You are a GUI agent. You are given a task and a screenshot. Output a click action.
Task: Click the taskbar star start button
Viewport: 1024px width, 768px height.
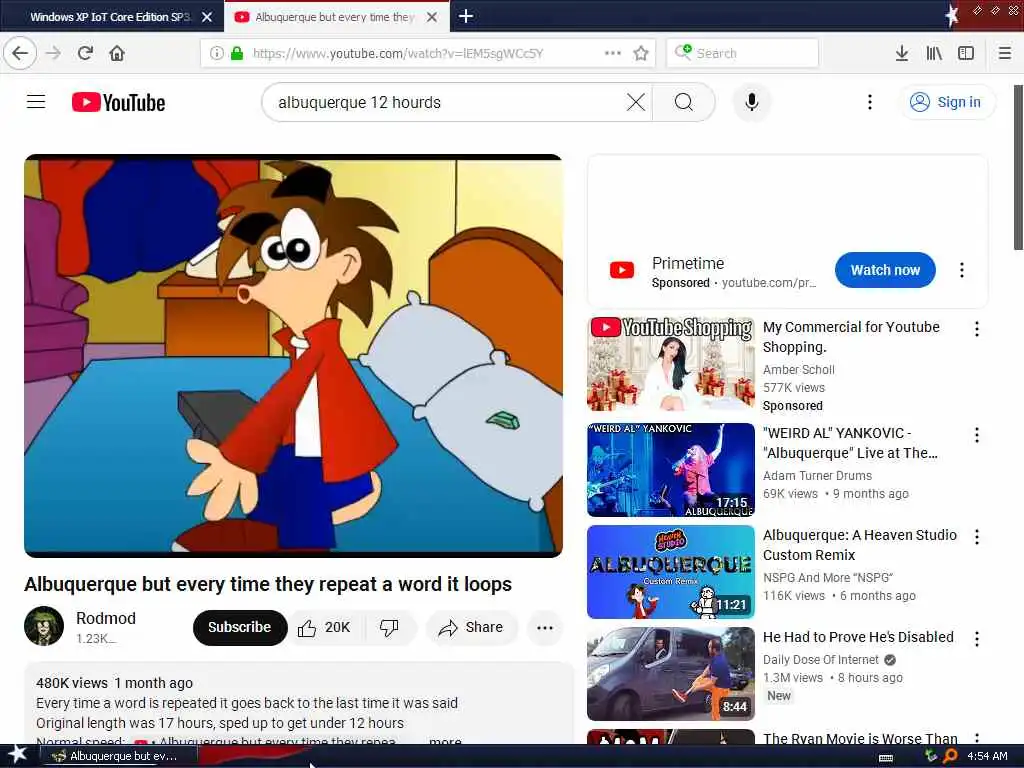tap(17, 755)
